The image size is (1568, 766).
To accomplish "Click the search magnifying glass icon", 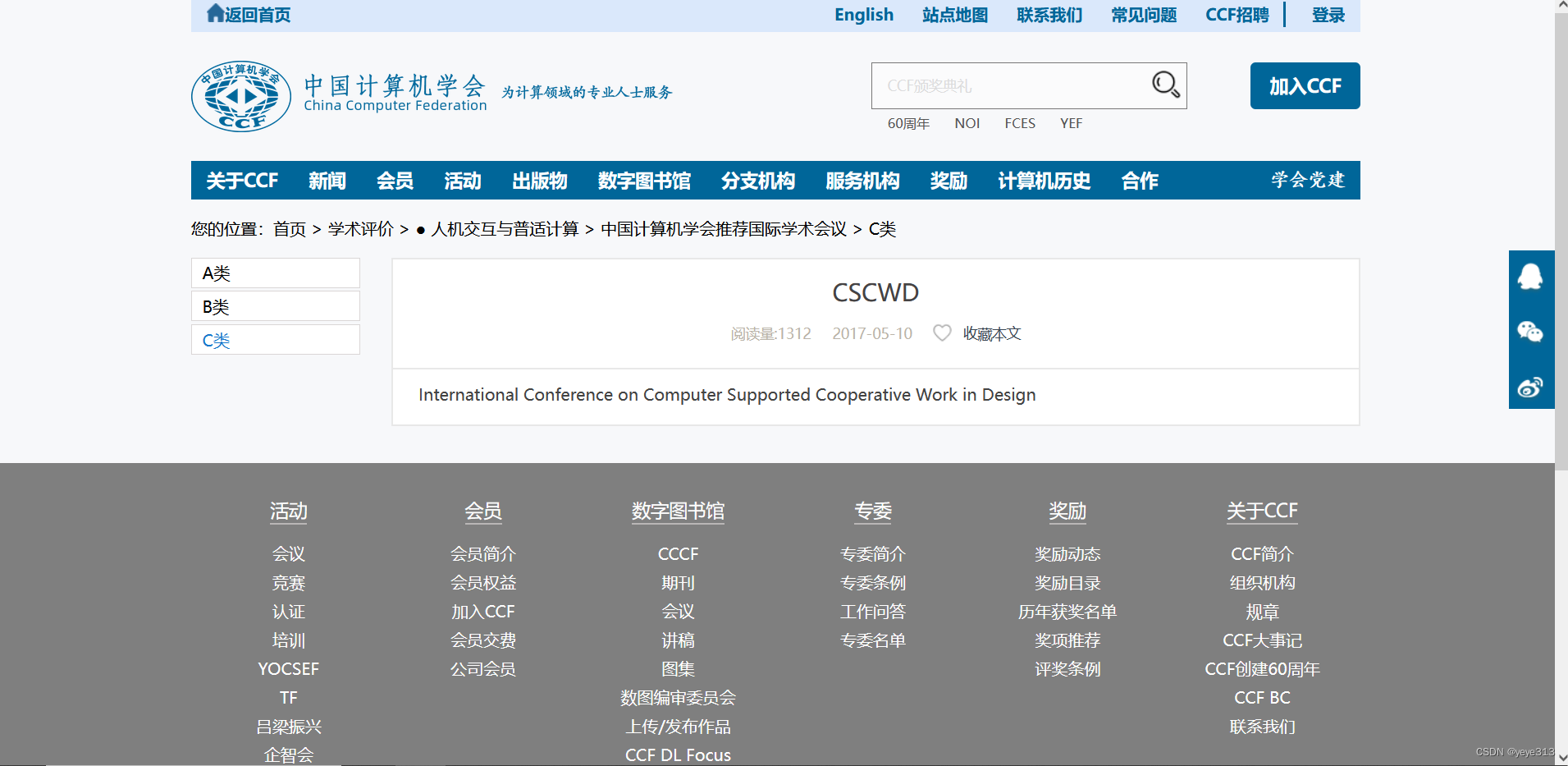I will tap(1165, 85).
